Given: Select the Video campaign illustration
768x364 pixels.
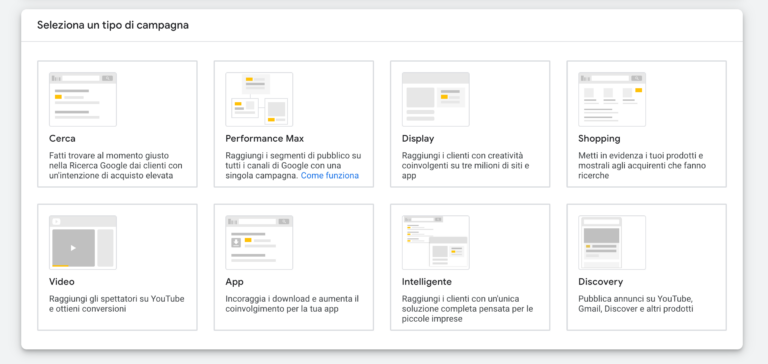Looking at the screenshot, I should [83, 243].
